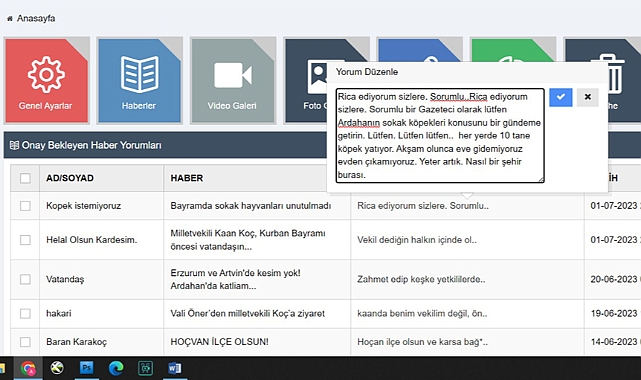The height and width of the screenshot is (380, 641).
Task: Open the Video Galeri camera tile
Action: point(233,80)
